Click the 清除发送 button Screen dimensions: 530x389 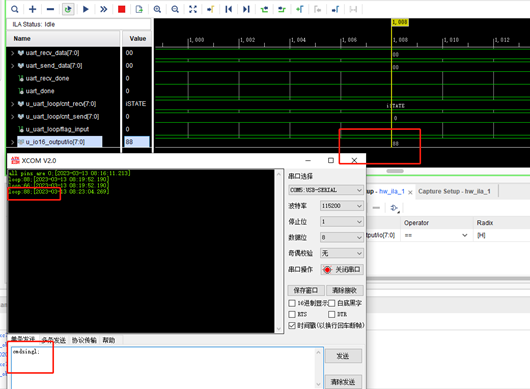[343, 382]
